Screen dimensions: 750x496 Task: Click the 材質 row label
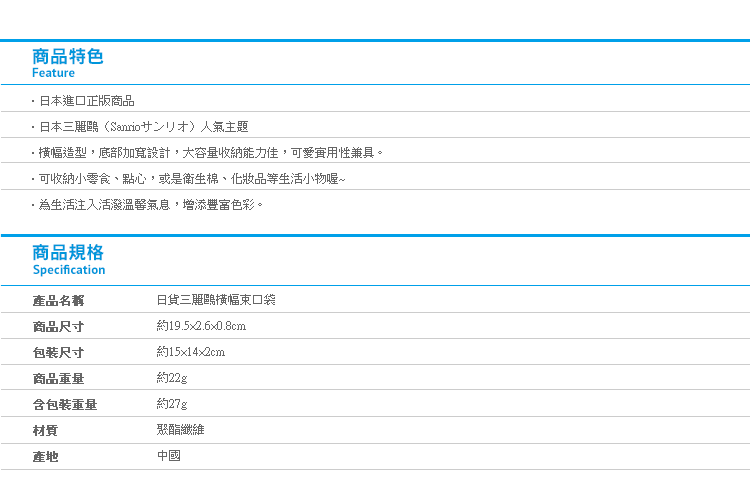pos(45,430)
